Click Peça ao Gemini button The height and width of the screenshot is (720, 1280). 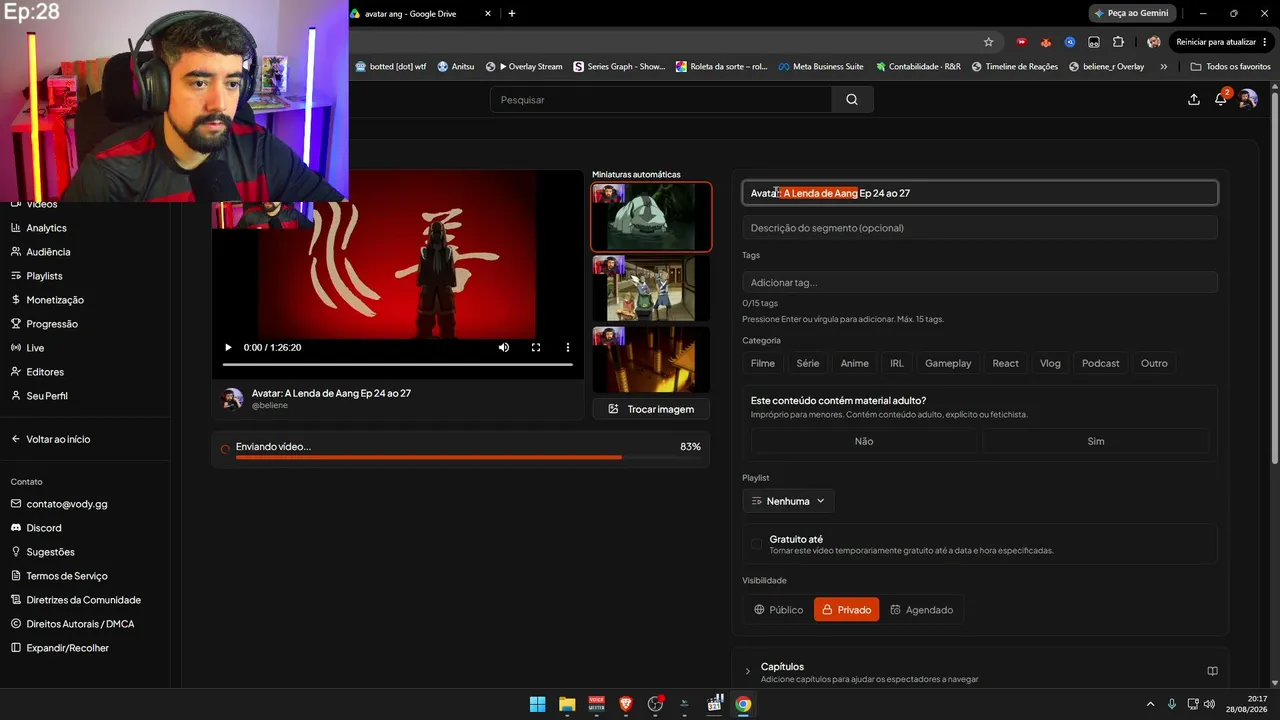coord(1132,13)
